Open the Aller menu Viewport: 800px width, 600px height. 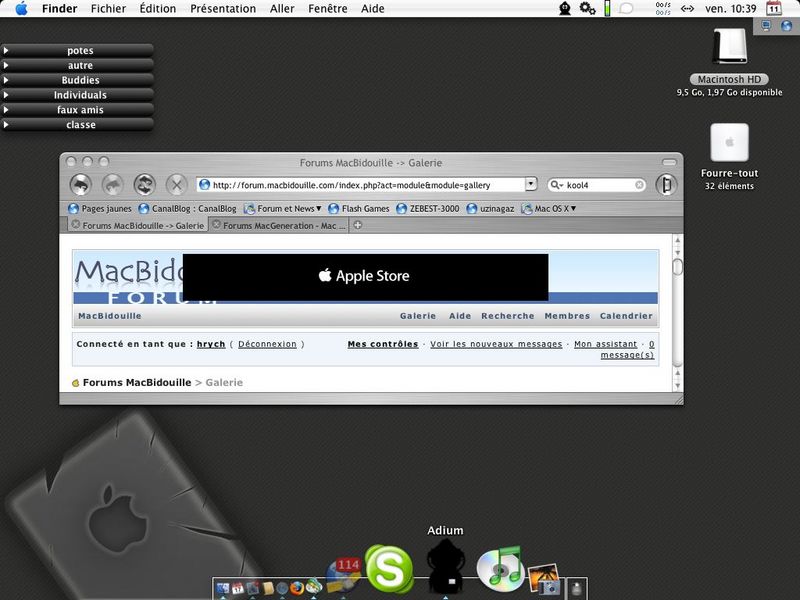click(282, 9)
